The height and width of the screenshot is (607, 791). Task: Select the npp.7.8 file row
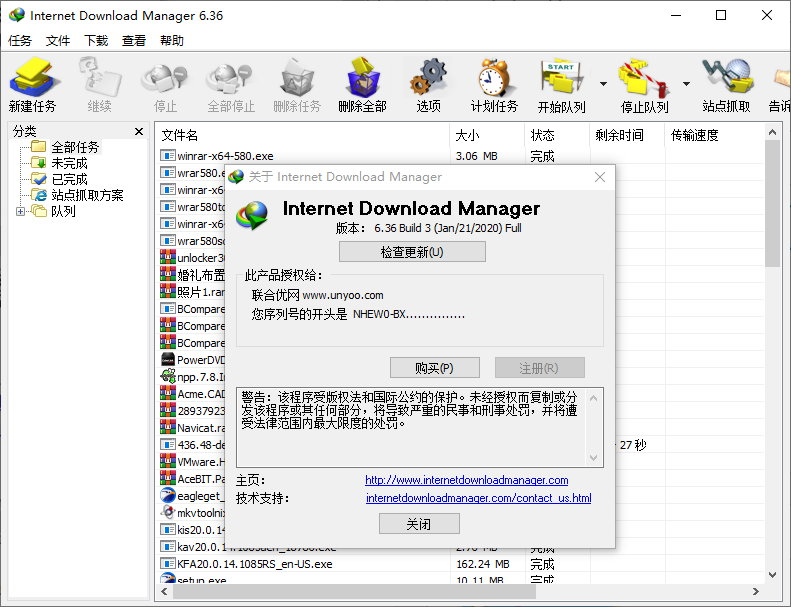192,376
